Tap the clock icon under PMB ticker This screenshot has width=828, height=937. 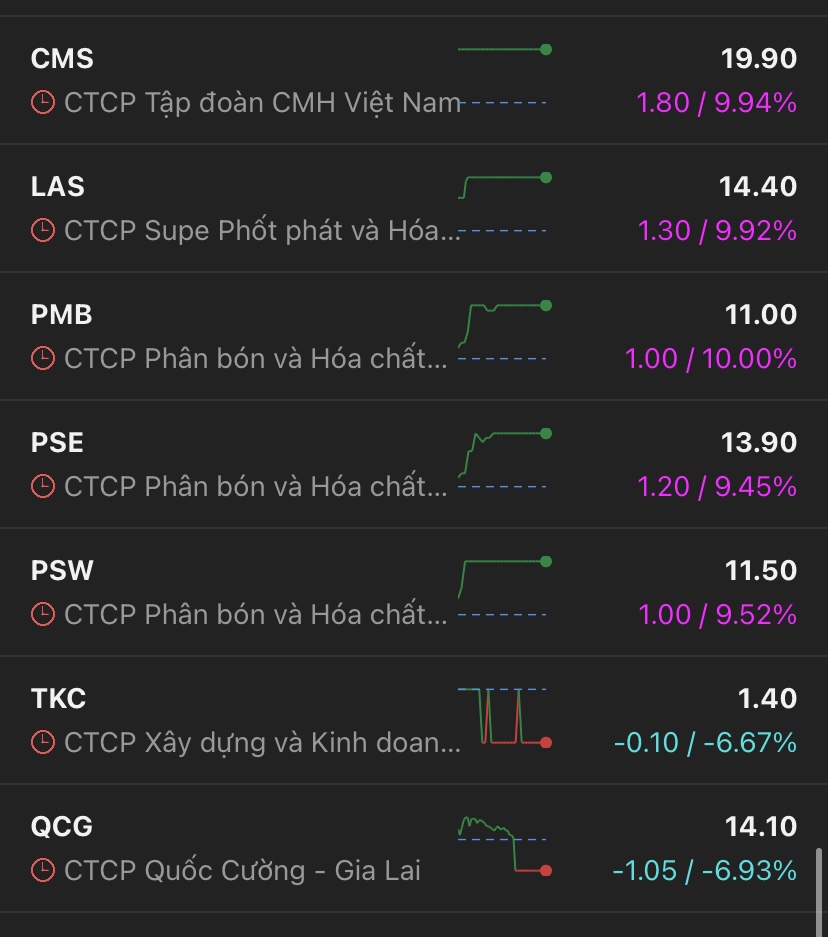point(43,358)
